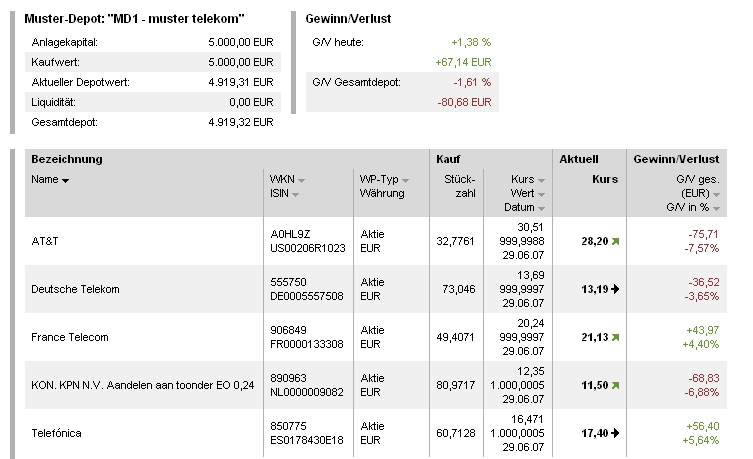Image resolution: width=753 pixels, height=459 pixels.
Task: Sort by G/V in % arrow
Action: tap(717, 208)
